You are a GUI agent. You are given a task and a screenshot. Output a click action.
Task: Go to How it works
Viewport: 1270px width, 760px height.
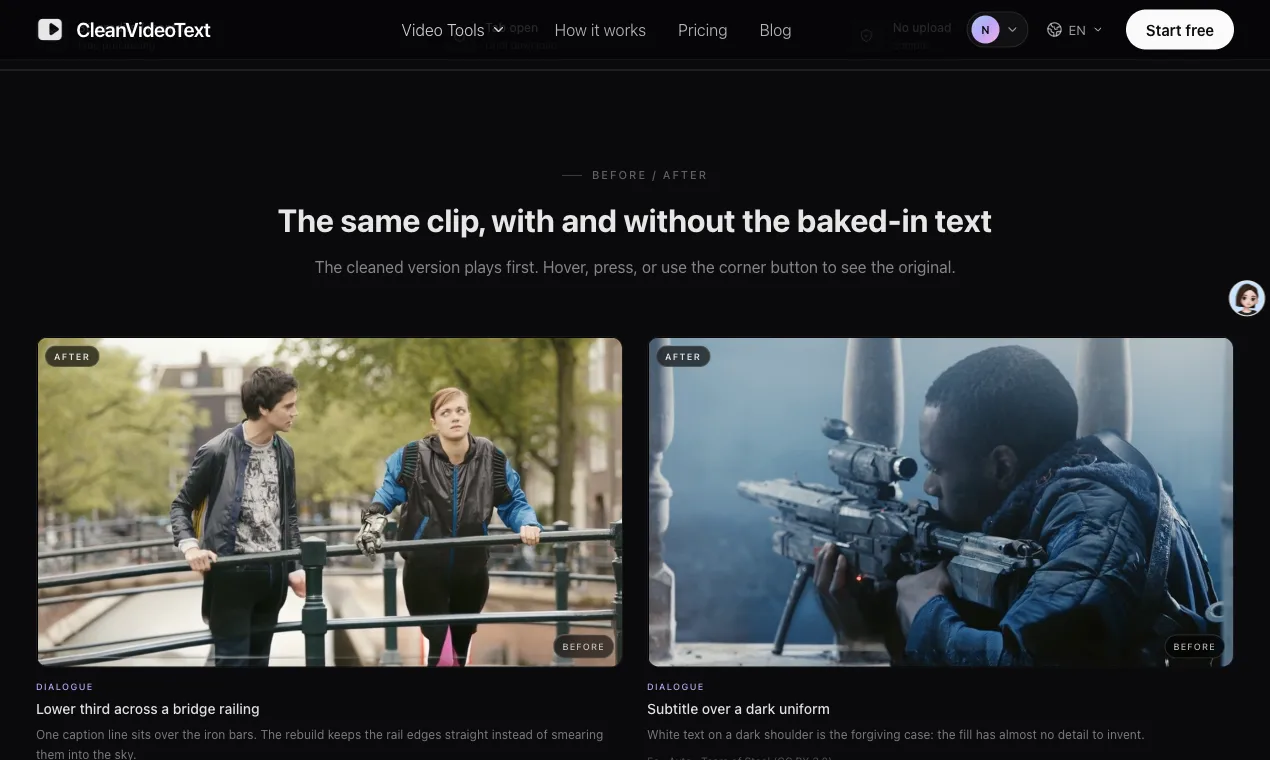point(600,30)
